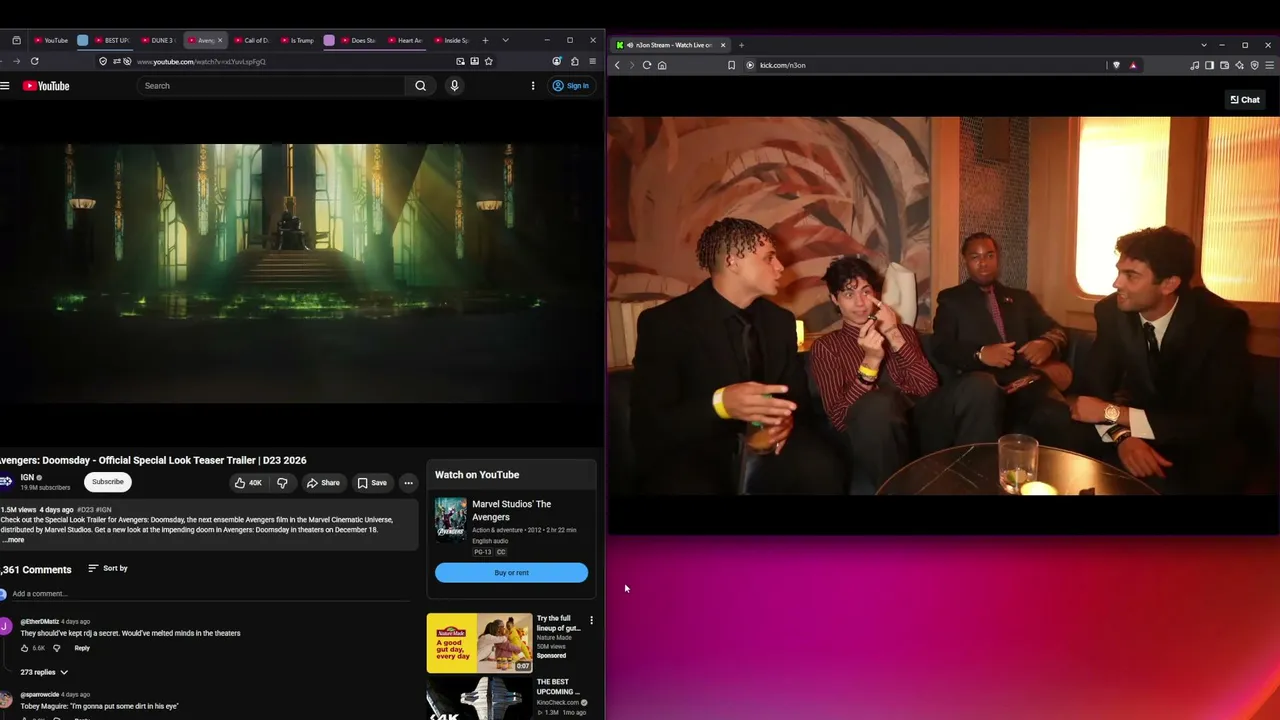Screen dimensions: 1280x720
Task: Switch to the DUNE 3 tab
Action: point(158,40)
